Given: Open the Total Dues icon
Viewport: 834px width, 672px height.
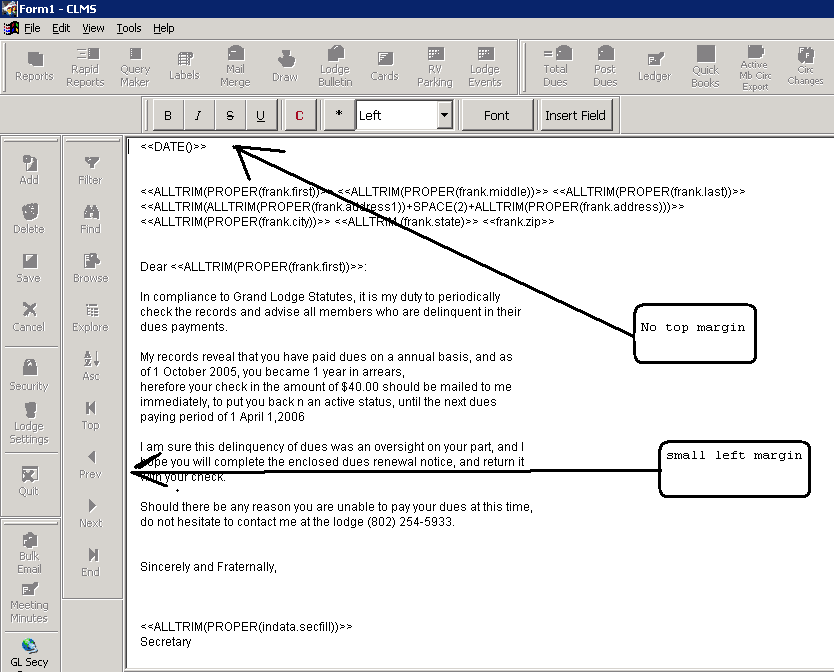Looking at the screenshot, I should tap(556, 66).
